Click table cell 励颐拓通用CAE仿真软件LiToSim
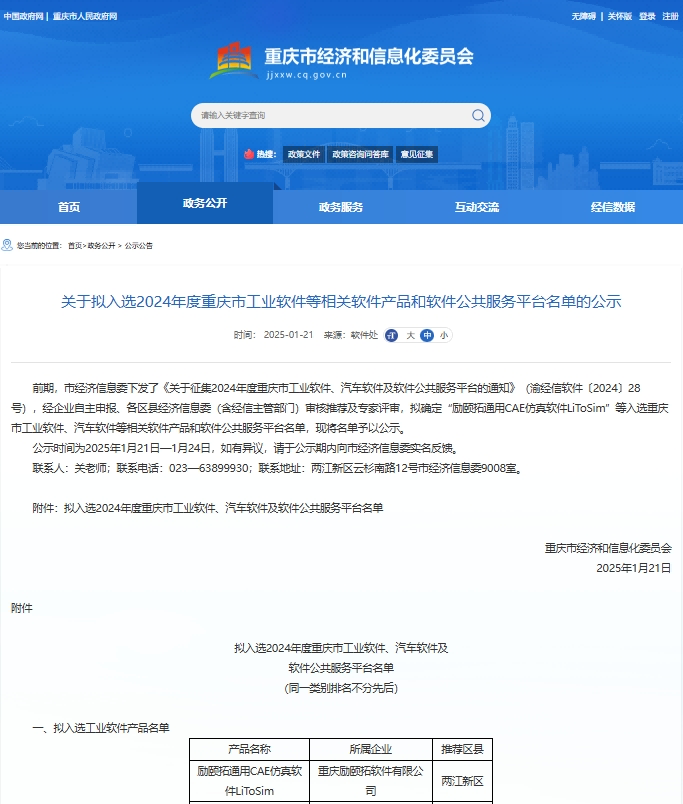This screenshot has height=804, width=683. [x=249, y=781]
